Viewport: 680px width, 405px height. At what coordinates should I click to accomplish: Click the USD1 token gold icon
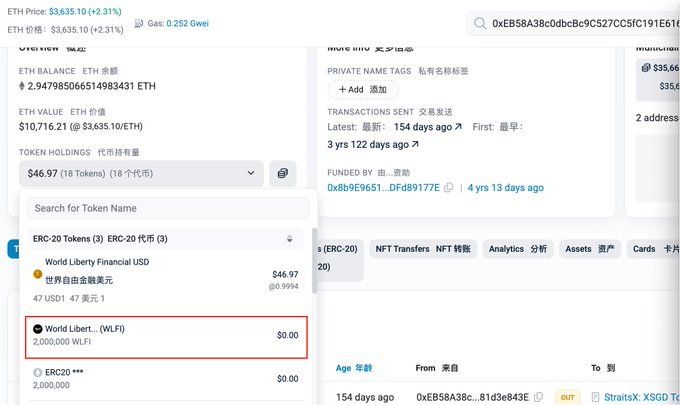(38, 274)
